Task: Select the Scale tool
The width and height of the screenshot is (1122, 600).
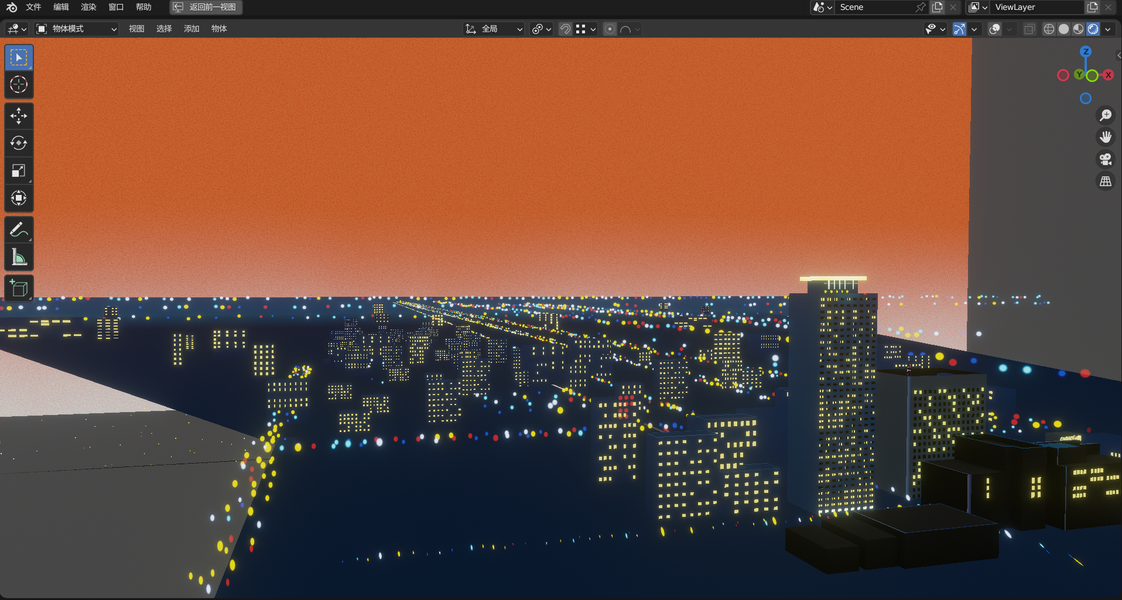Action: (x=19, y=170)
